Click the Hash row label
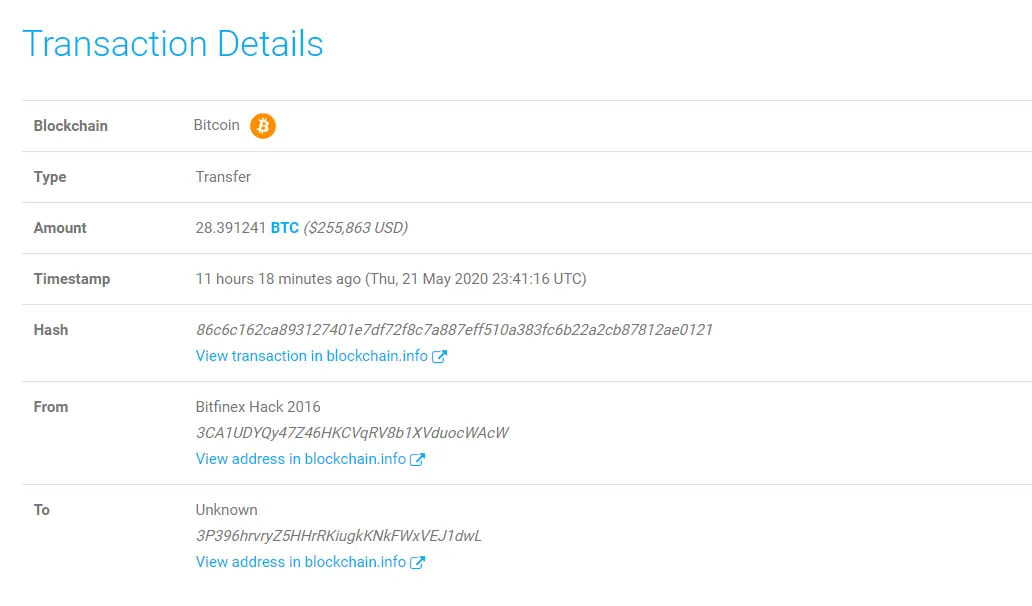The image size is (1032, 606). 50,329
